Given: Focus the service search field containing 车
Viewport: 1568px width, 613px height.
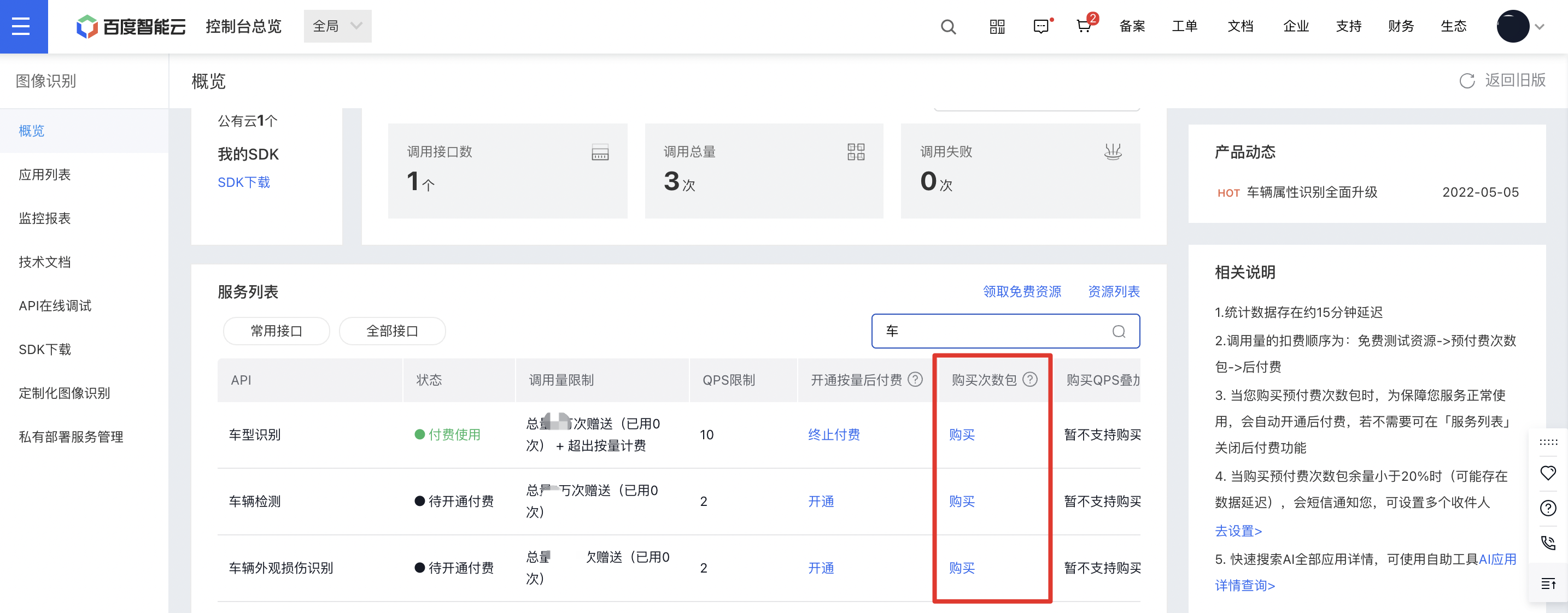Looking at the screenshot, I should click(1005, 332).
